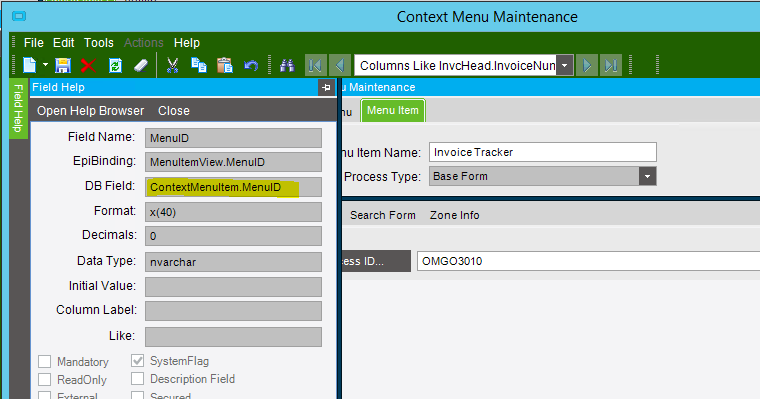Click the Initial Value field
The height and width of the screenshot is (399, 760).
point(233,287)
